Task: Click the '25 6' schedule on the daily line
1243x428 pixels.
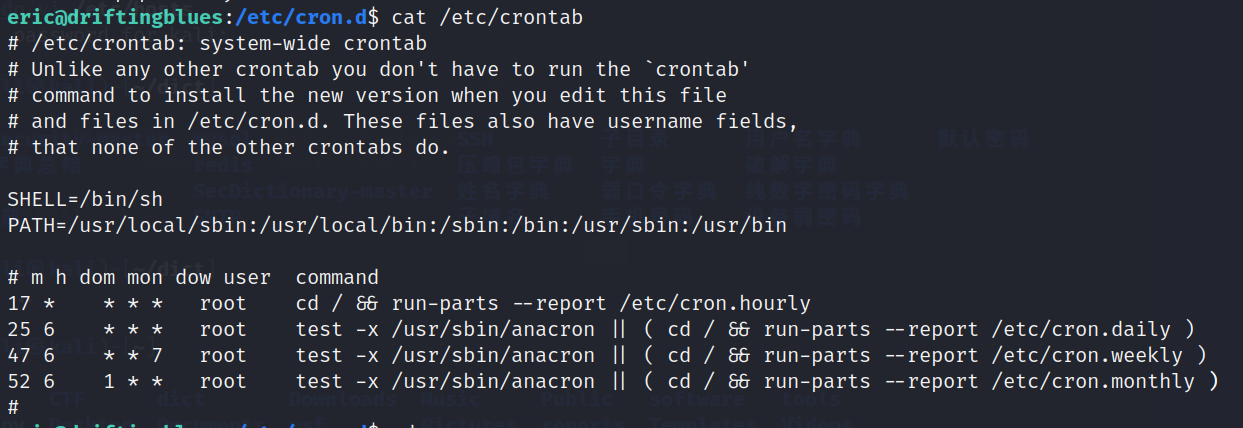Action: point(31,329)
